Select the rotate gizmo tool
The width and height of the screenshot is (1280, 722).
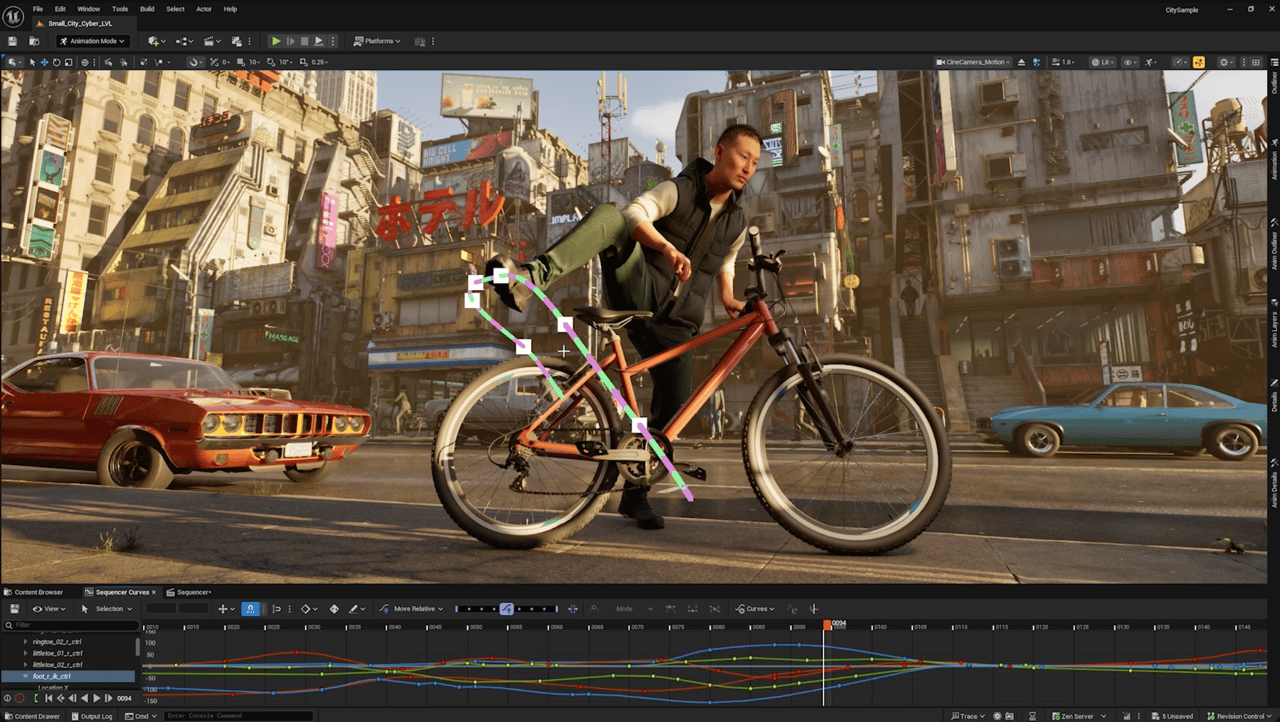pyautogui.click(x=56, y=62)
